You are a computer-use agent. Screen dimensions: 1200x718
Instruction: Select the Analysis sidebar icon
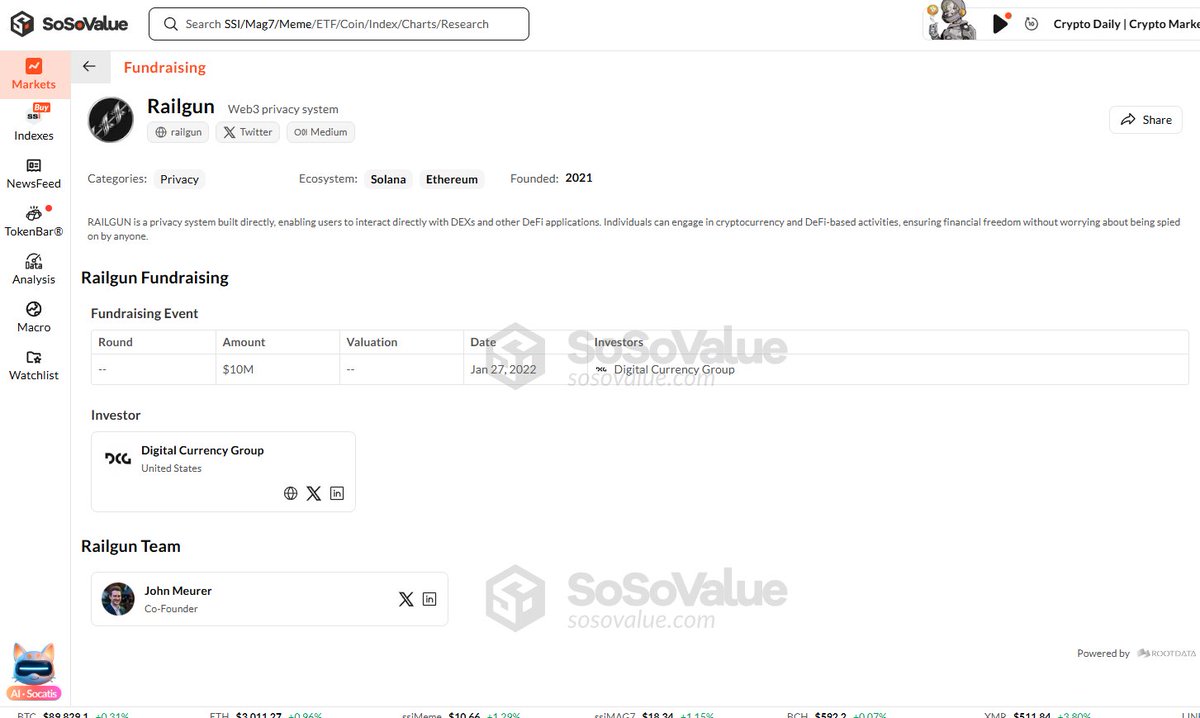tap(33, 268)
